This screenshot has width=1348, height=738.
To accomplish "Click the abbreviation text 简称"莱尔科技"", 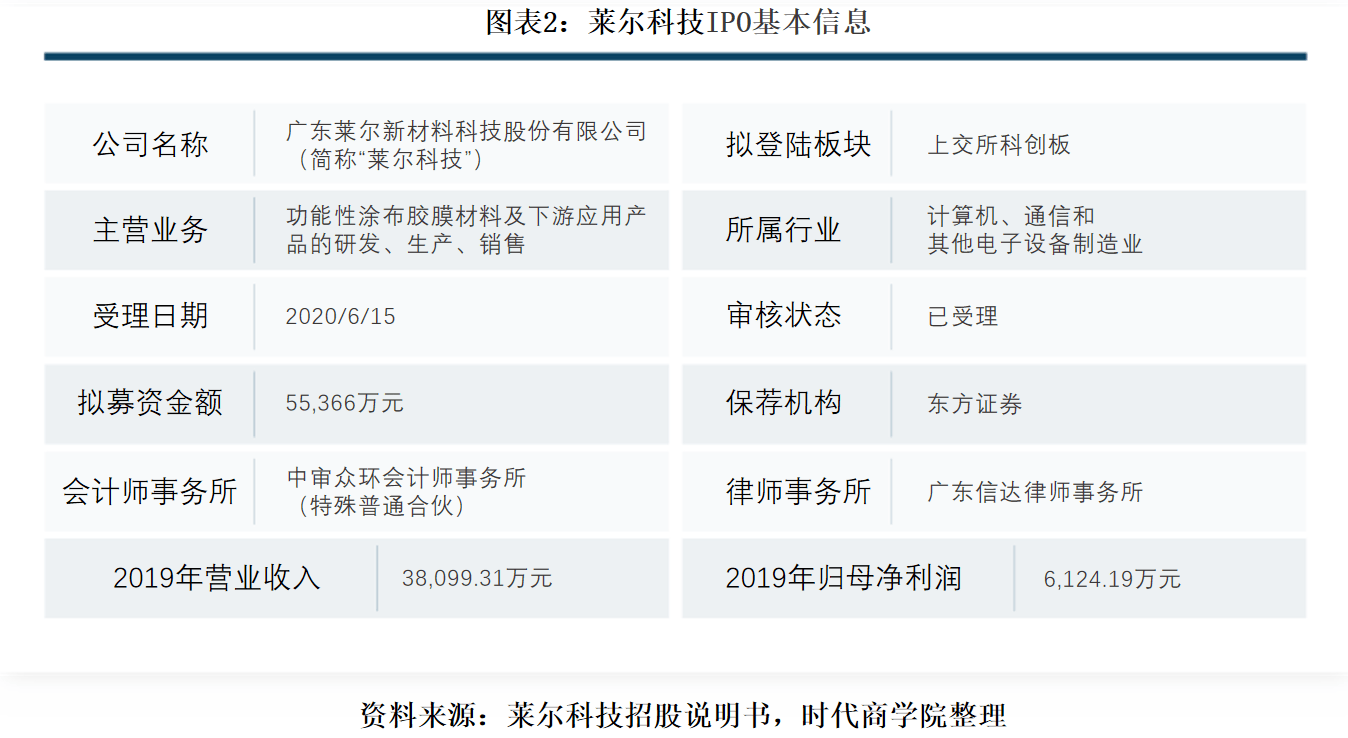I will [x=391, y=158].
